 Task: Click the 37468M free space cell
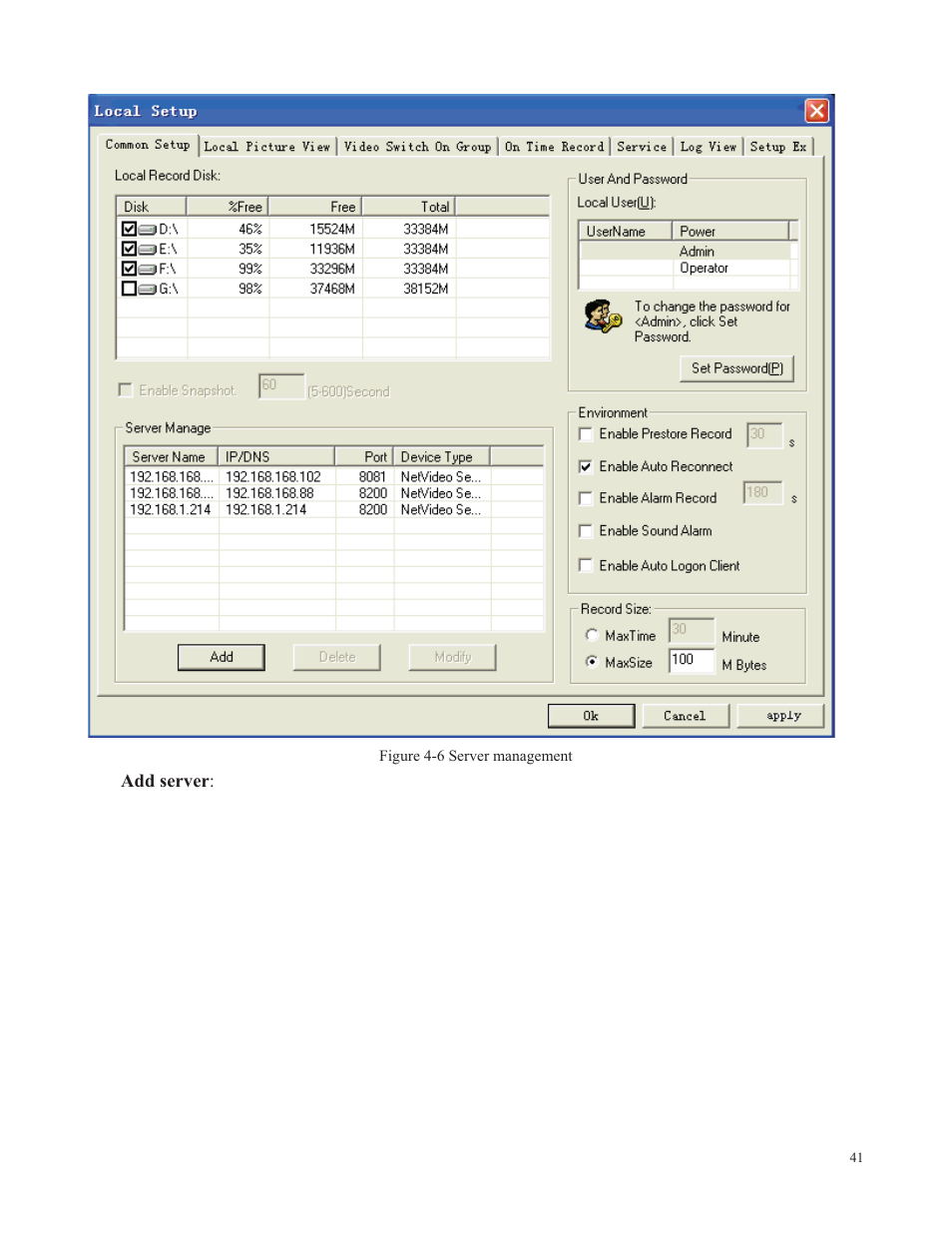click(332, 289)
